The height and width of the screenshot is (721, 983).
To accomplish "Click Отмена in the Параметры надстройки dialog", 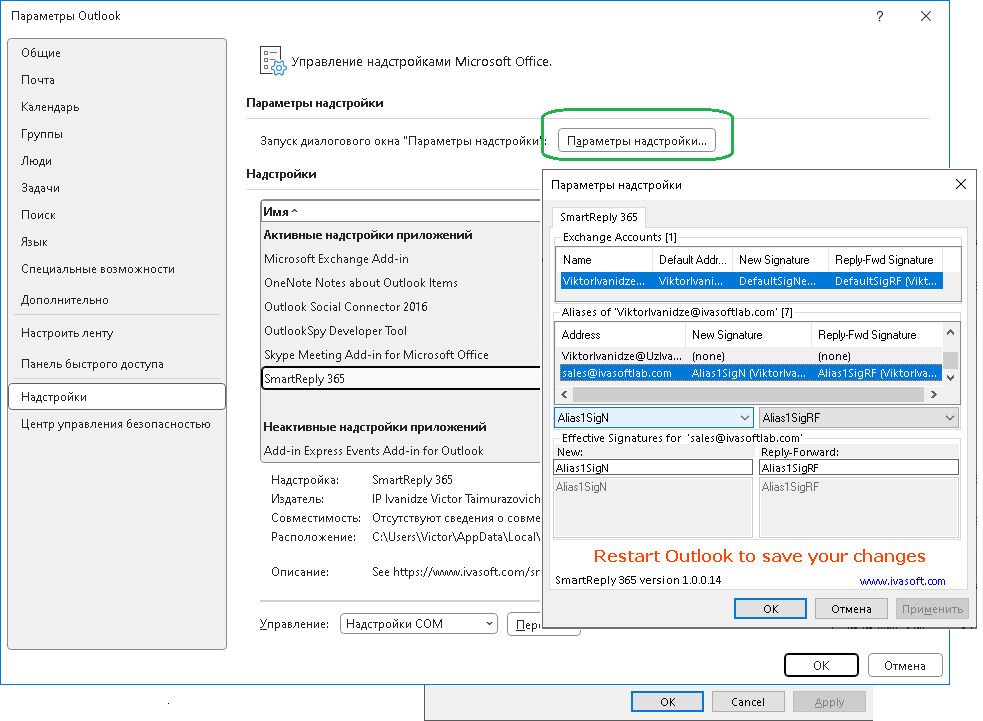I will 851,609.
